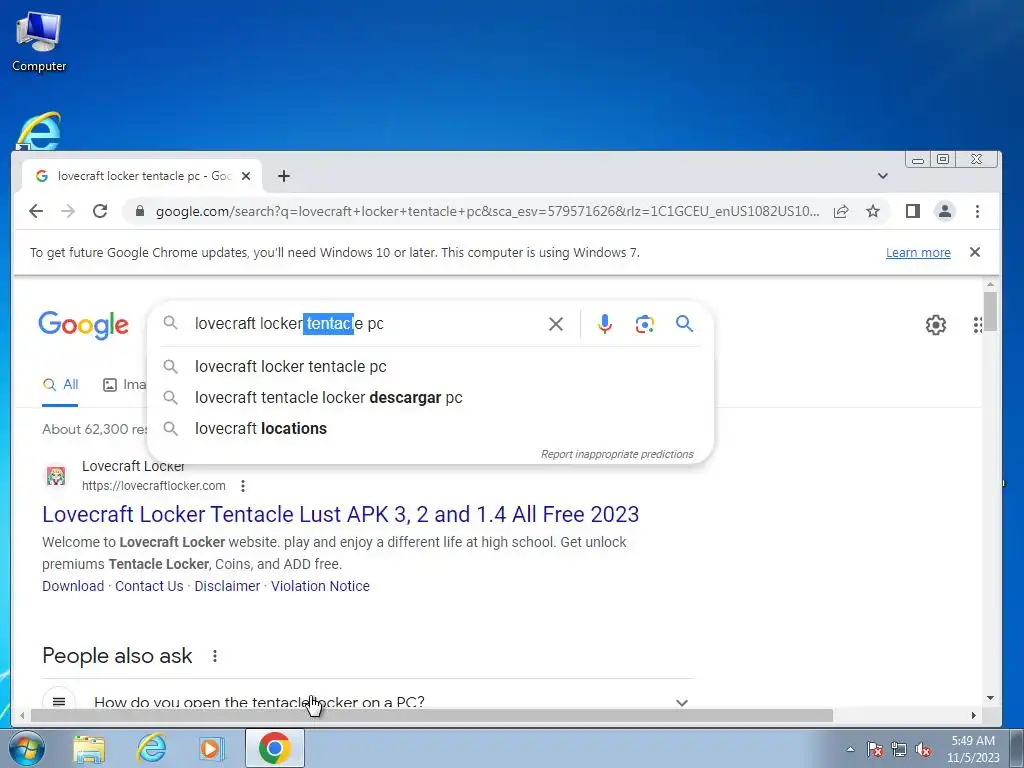Open Google apps grid
Viewport: 1024px width, 768px height.
(977, 325)
